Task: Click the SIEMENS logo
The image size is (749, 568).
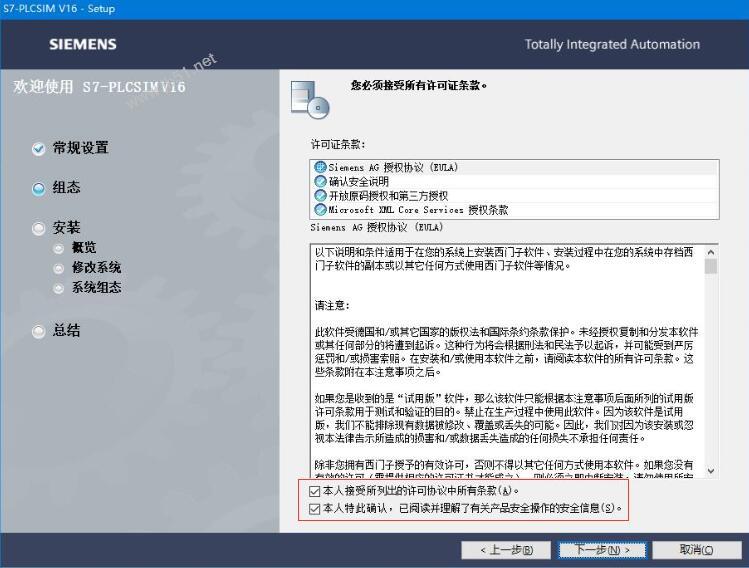Action: (83, 44)
